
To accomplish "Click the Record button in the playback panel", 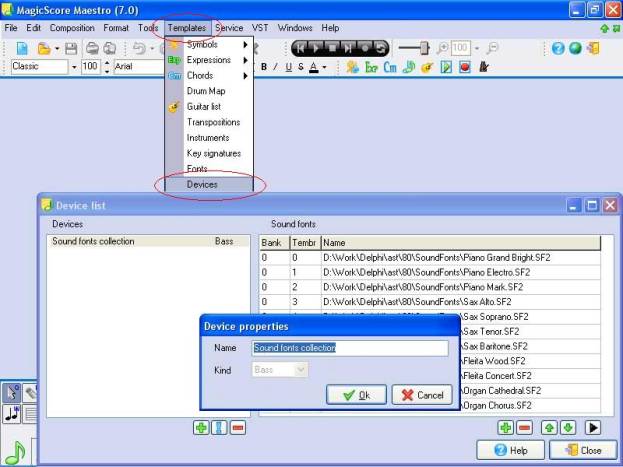I will [364, 48].
